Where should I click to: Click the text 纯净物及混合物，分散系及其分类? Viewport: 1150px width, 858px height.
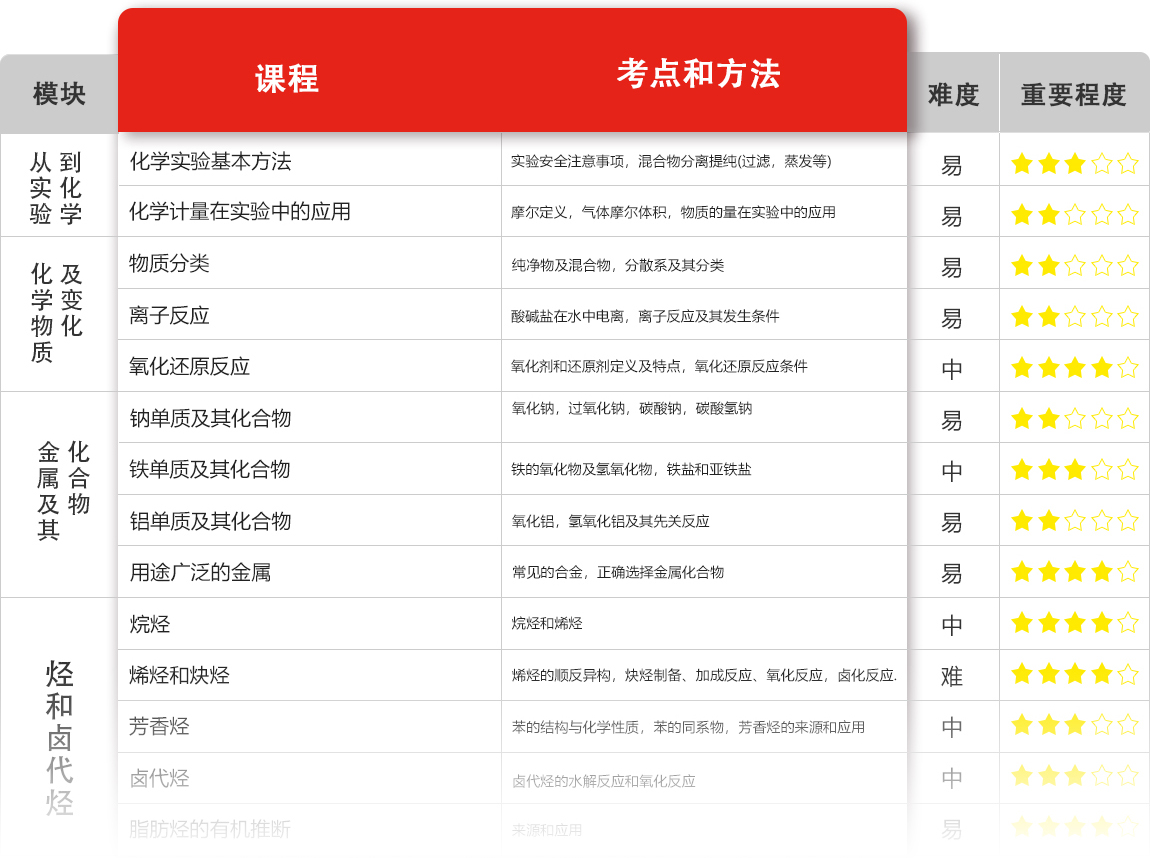618,265
